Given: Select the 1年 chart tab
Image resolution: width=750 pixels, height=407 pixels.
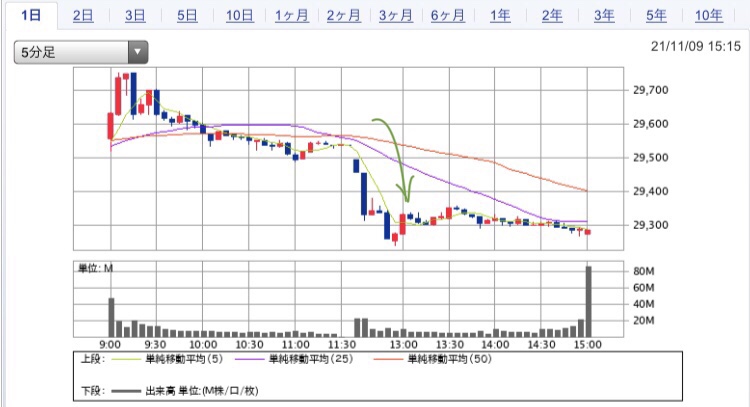Looking at the screenshot, I should [499, 15].
